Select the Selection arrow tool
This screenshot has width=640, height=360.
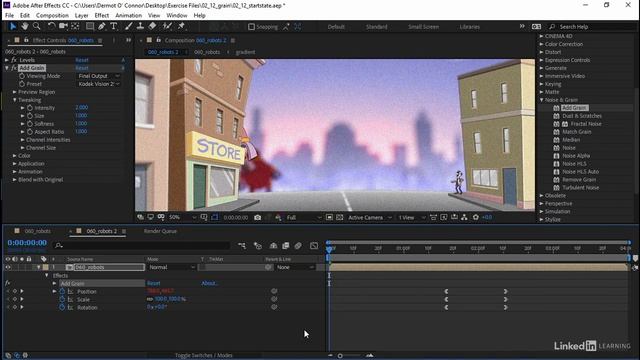click(13, 27)
